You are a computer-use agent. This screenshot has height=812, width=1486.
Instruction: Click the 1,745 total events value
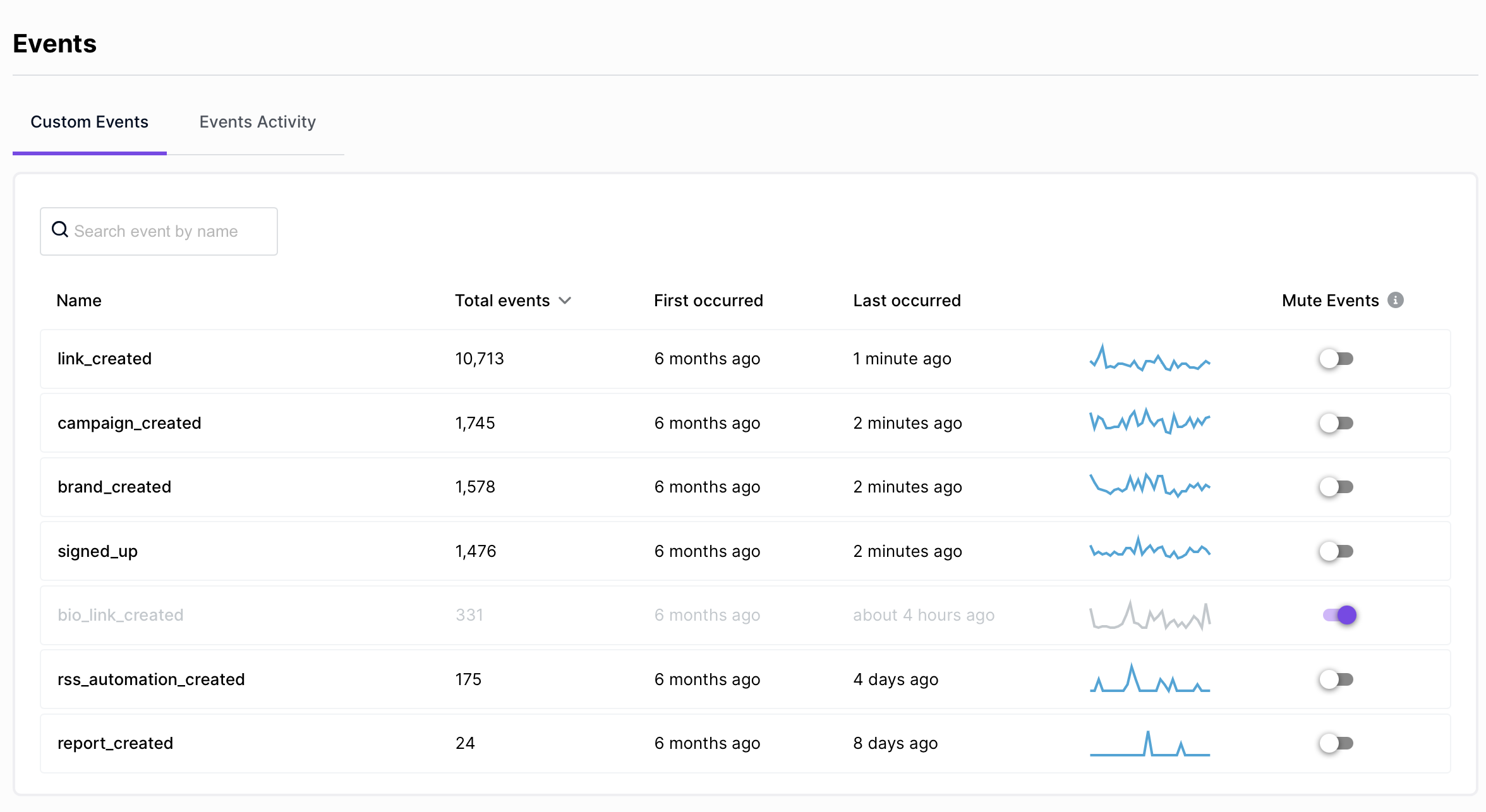[475, 423]
